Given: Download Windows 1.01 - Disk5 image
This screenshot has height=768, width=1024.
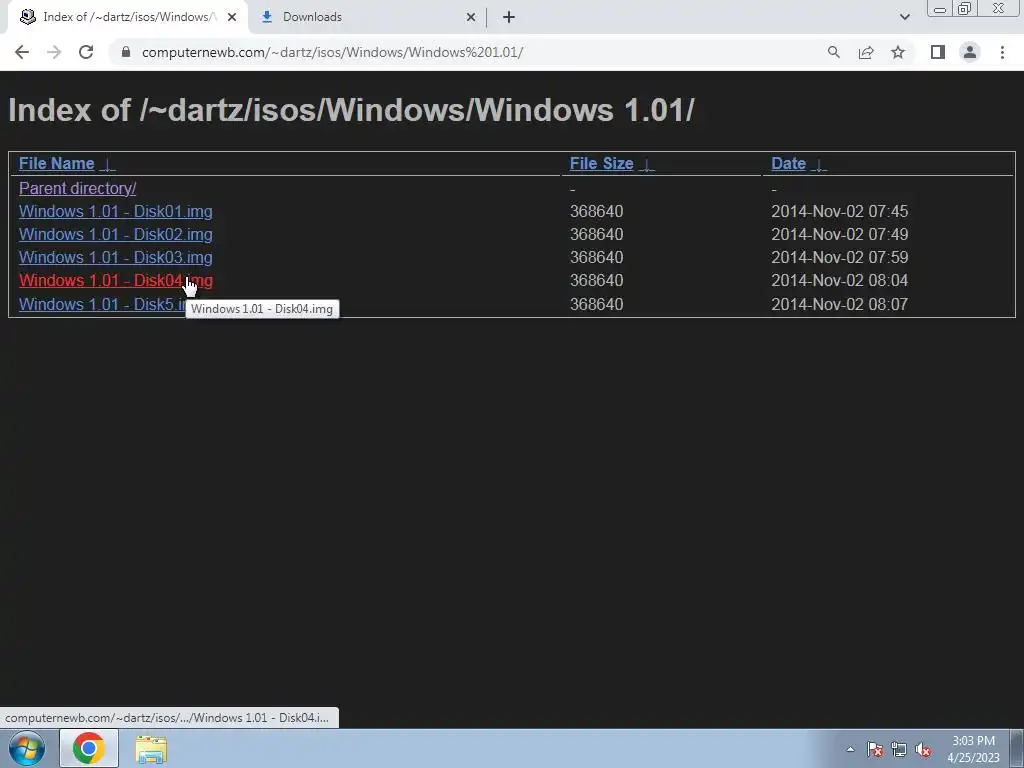Looking at the screenshot, I should pos(102,304).
